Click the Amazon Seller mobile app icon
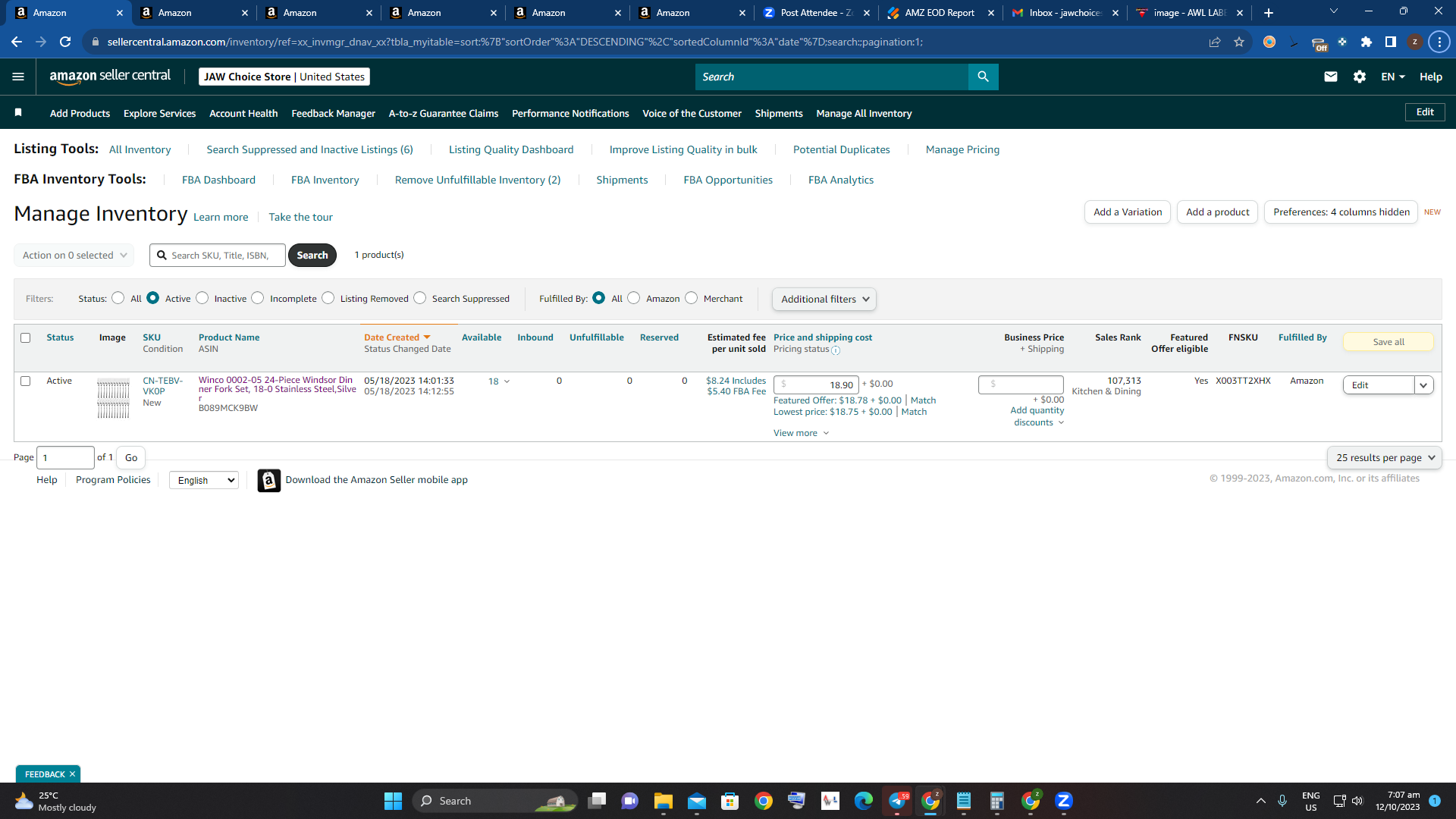This screenshot has height=819, width=1456. [x=268, y=480]
